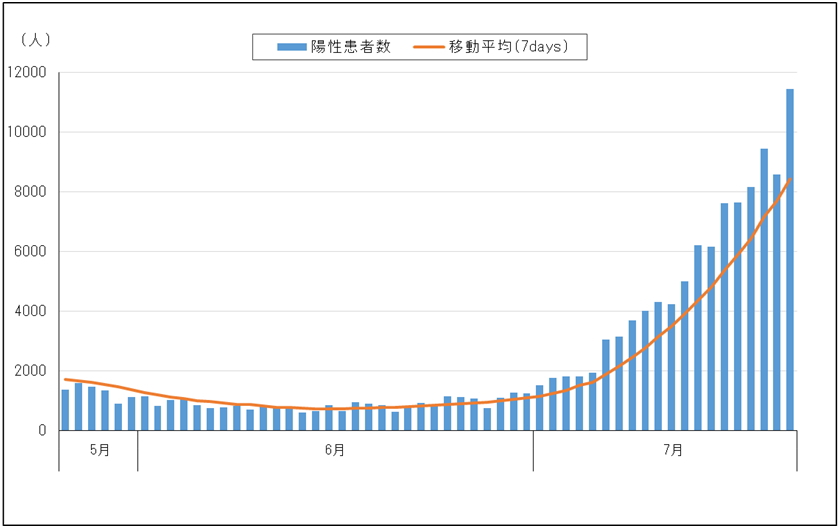This screenshot has width=839, height=528.
Task: Click the 移動平均(7days) legend label
Action: click(508, 47)
